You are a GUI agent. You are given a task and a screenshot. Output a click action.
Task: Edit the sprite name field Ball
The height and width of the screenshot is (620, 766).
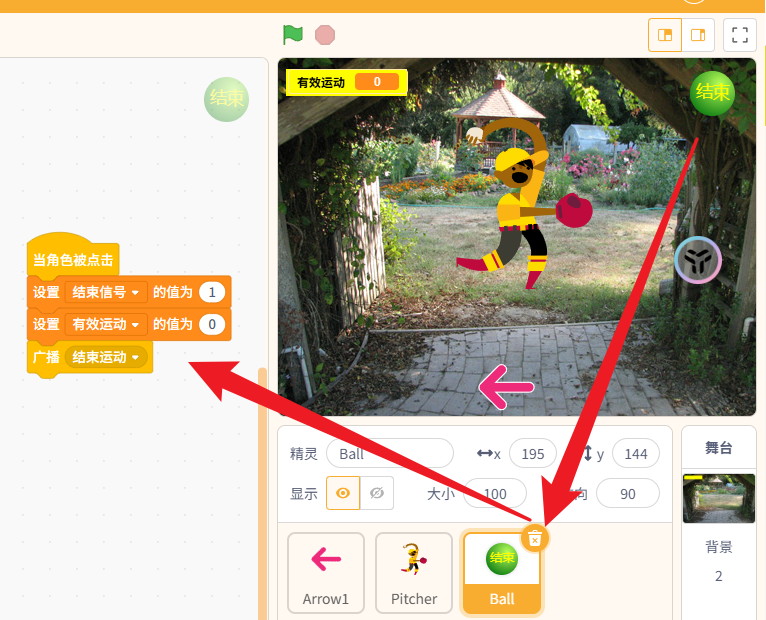(x=389, y=454)
